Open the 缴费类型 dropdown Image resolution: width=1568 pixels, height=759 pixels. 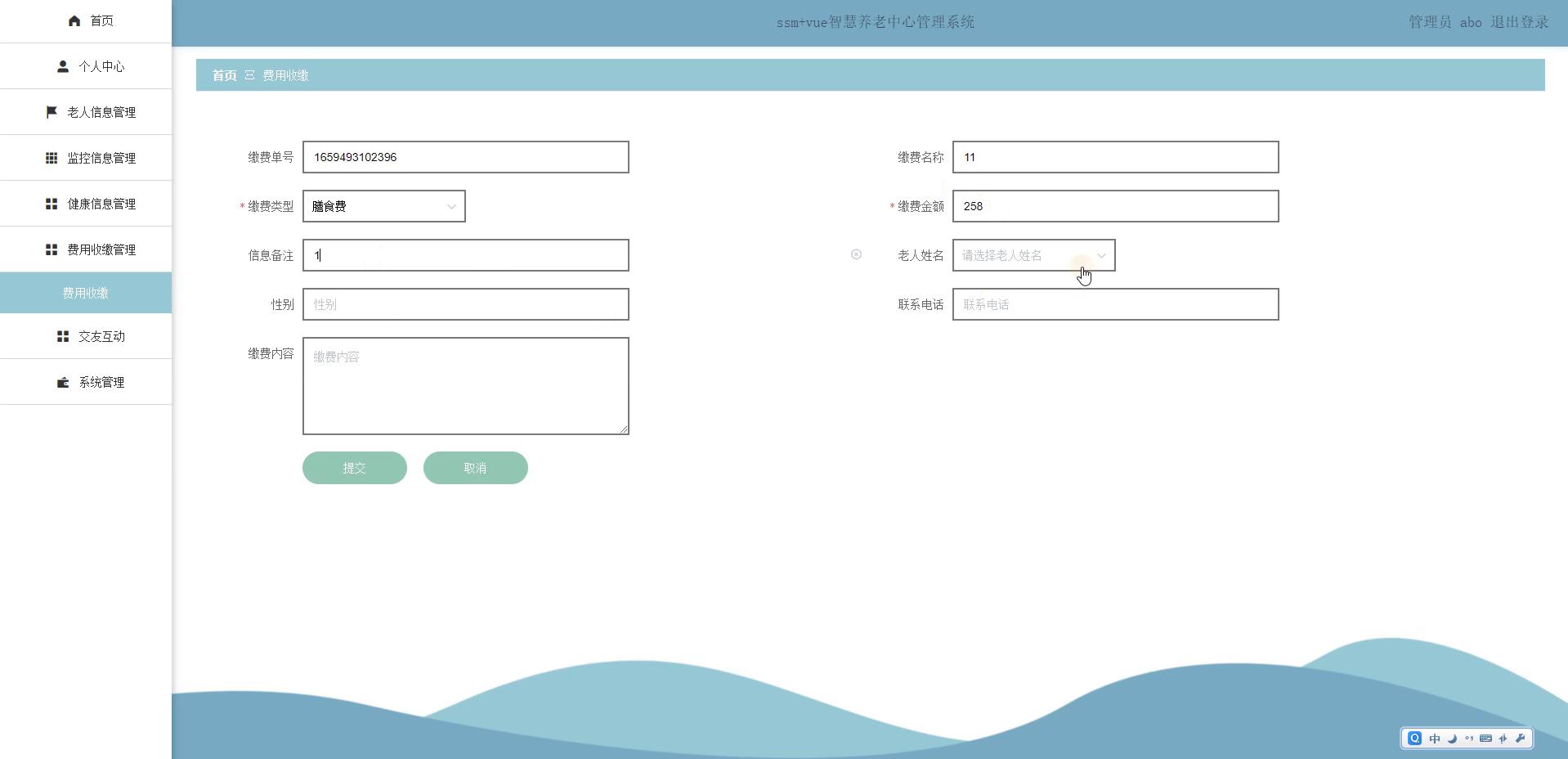coord(384,206)
